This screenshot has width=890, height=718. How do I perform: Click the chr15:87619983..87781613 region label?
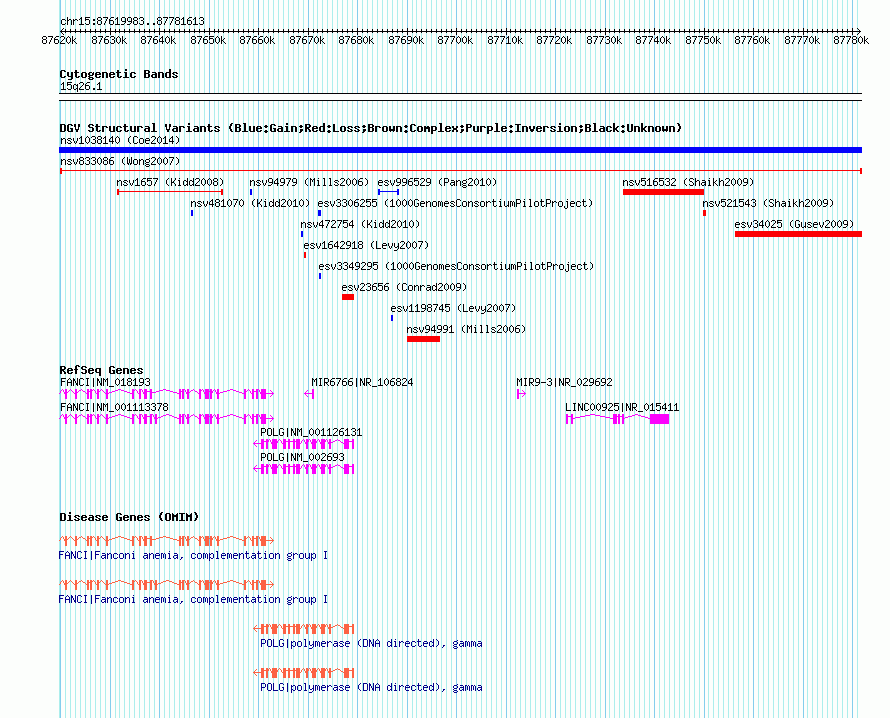(132, 21)
